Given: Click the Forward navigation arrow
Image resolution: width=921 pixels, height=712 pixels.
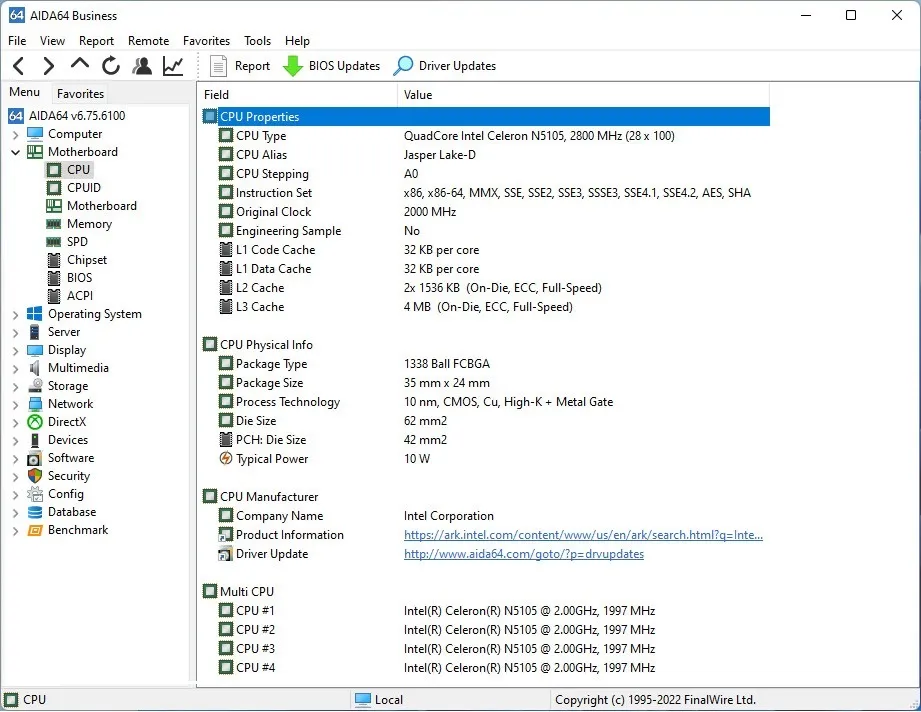Looking at the screenshot, I should coord(48,66).
